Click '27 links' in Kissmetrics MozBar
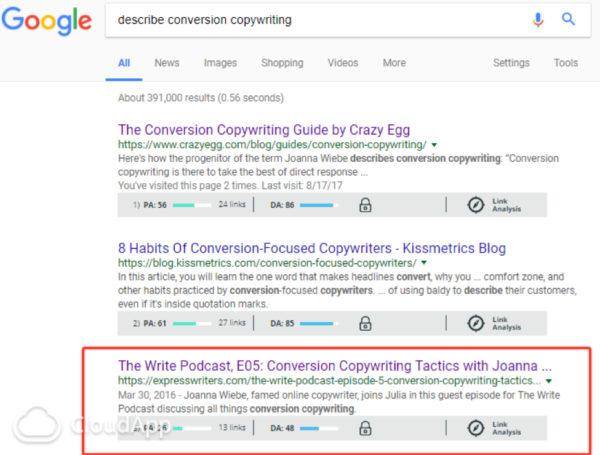 click(232, 323)
